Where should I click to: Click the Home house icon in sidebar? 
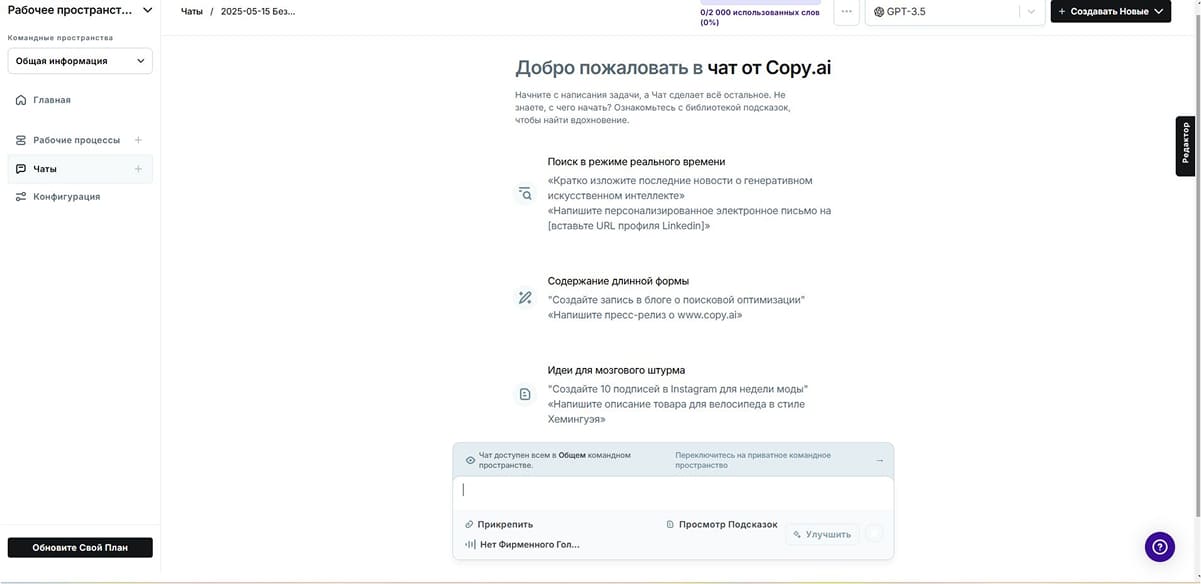[x=21, y=100]
